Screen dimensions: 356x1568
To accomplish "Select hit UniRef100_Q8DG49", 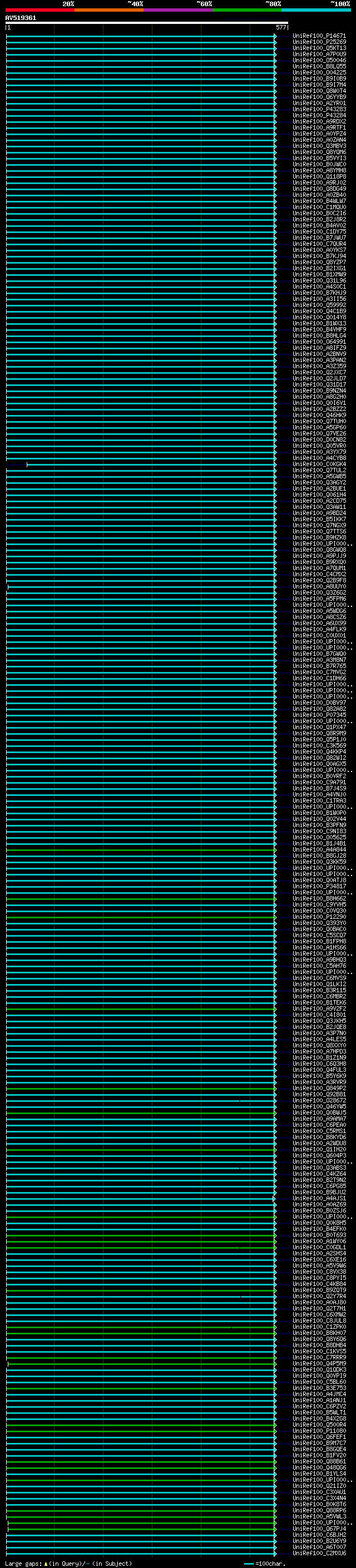I will (319, 189).
